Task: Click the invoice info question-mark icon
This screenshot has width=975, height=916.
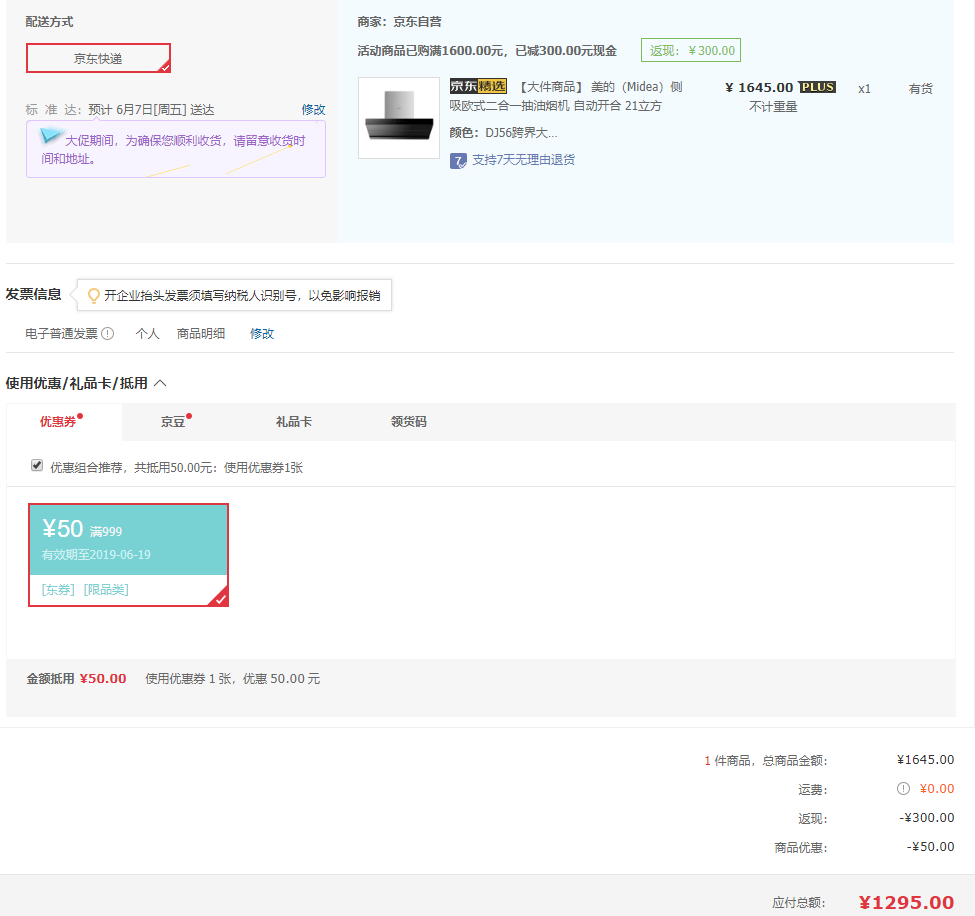Action: click(108, 334)
